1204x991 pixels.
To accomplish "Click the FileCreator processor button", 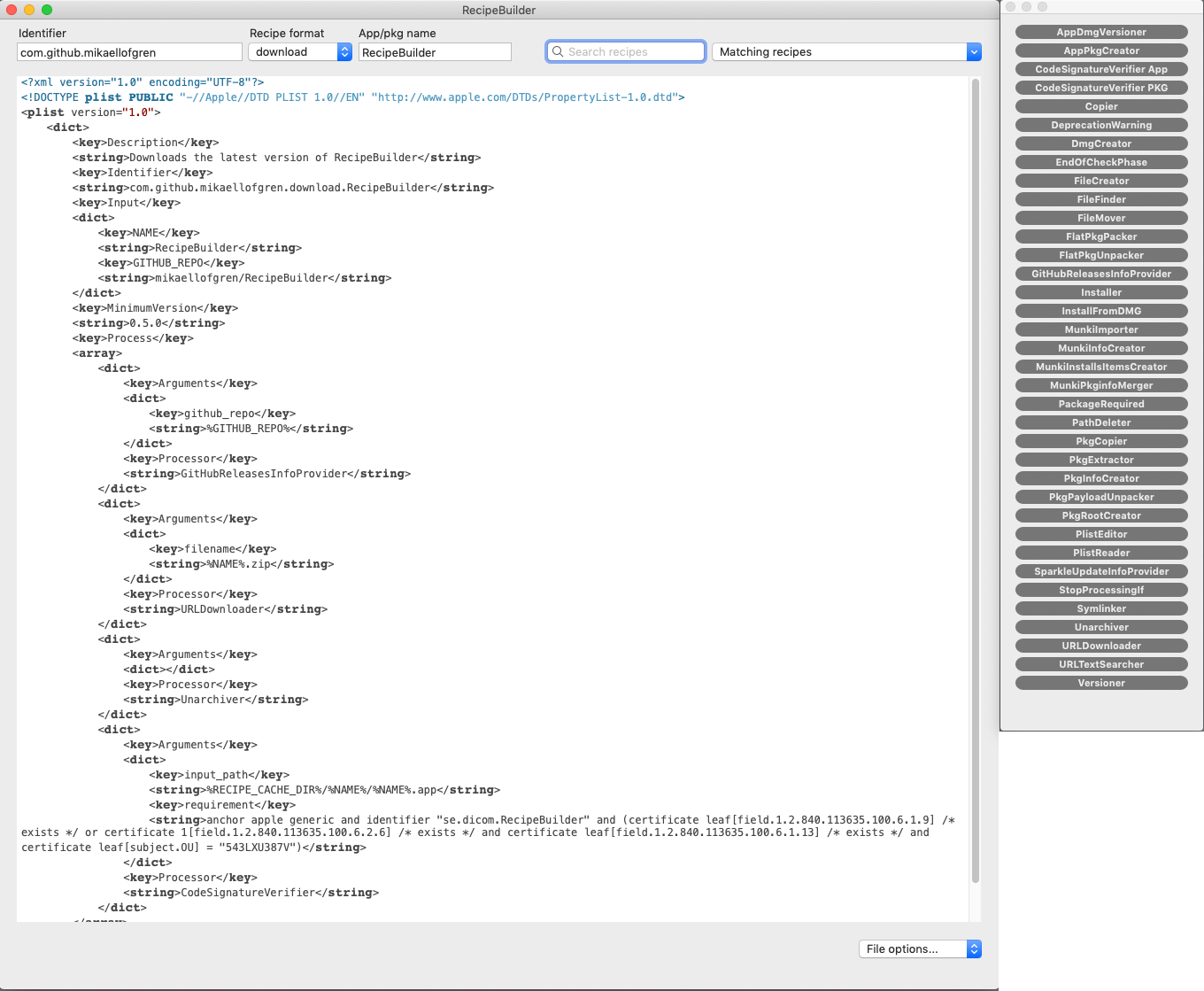I will (1101, 181).
